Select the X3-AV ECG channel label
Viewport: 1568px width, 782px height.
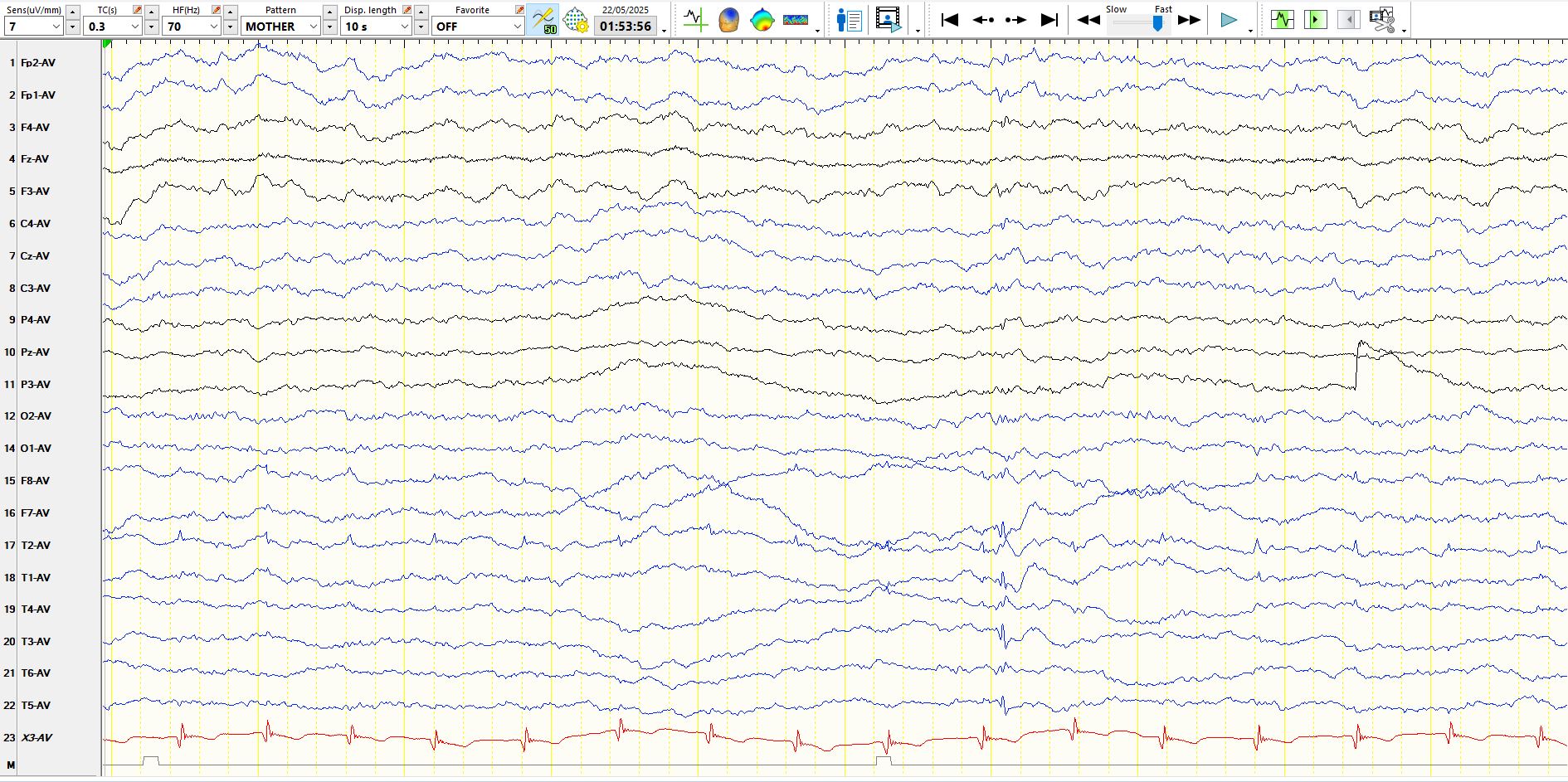point(37,737)
